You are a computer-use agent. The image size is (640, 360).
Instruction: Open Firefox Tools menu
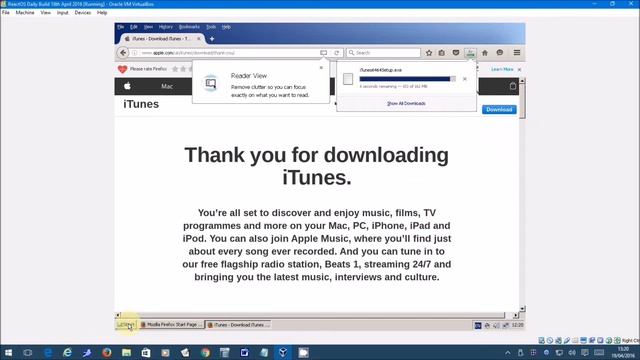tap(211, 27)
